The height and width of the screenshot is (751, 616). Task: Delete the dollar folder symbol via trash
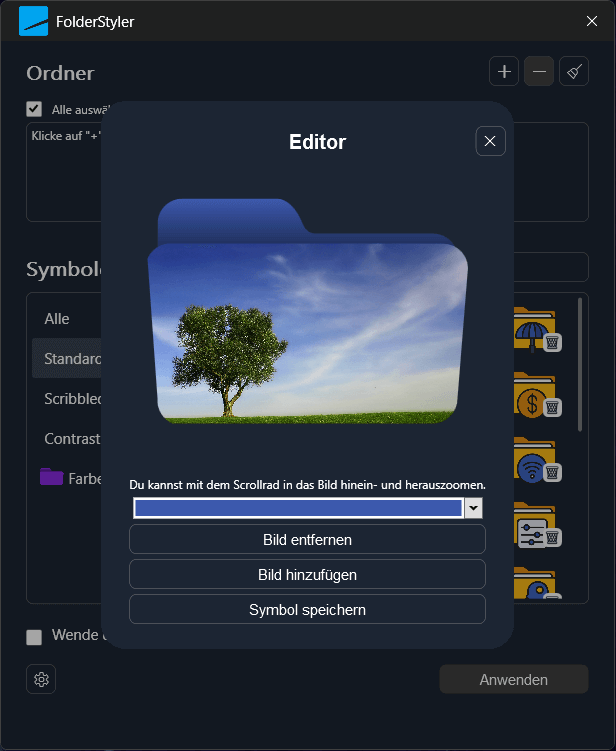552,408
